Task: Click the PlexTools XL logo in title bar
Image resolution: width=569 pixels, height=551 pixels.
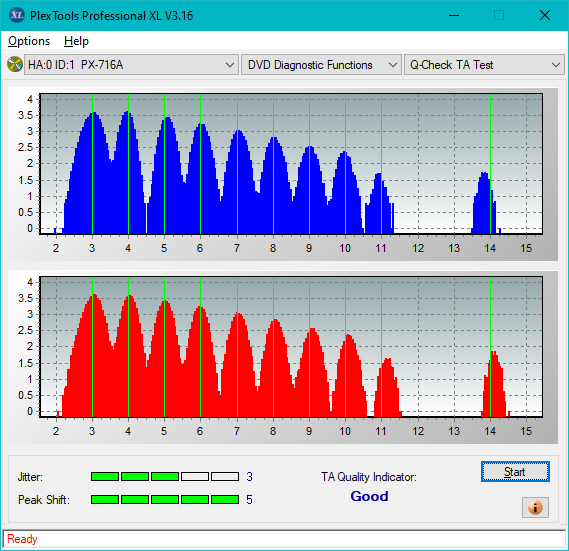Action: click(16, 15)
